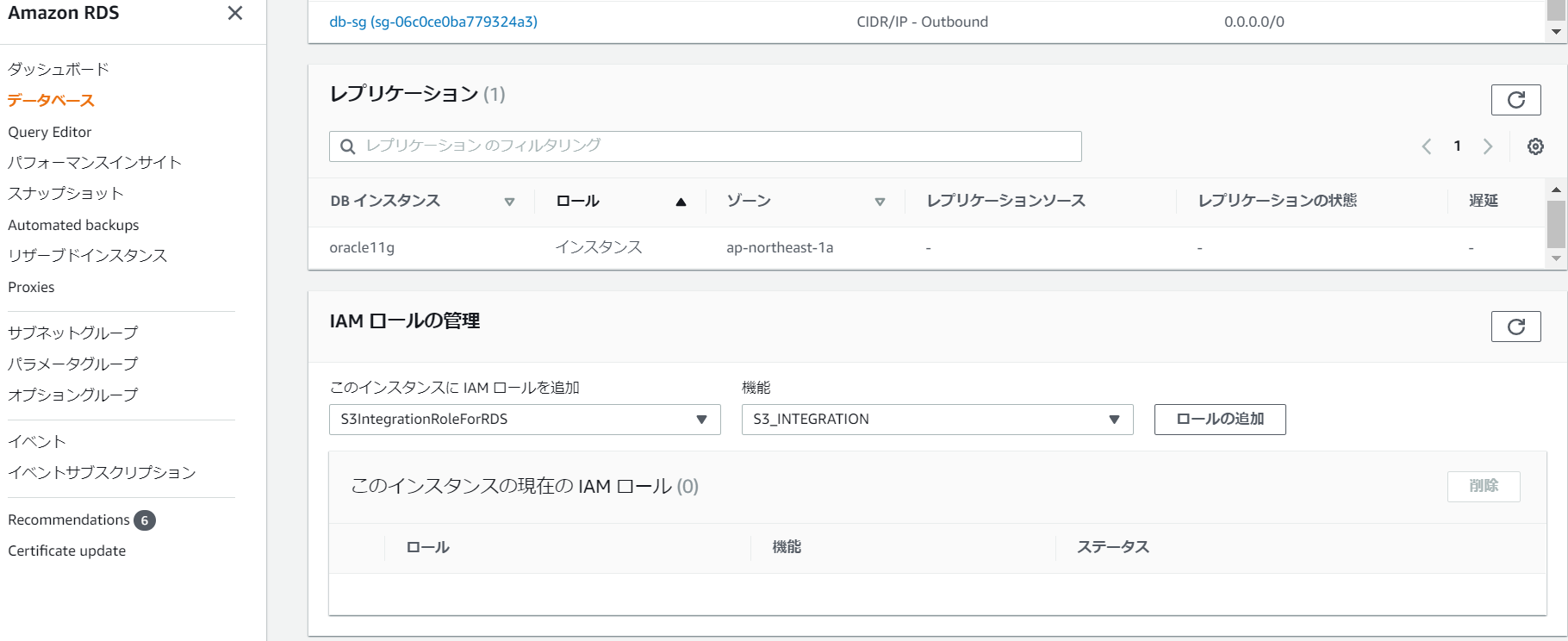Click replication table scrollbar down arrow
Screen dimensions: 1568x641
coord(1556,258)
